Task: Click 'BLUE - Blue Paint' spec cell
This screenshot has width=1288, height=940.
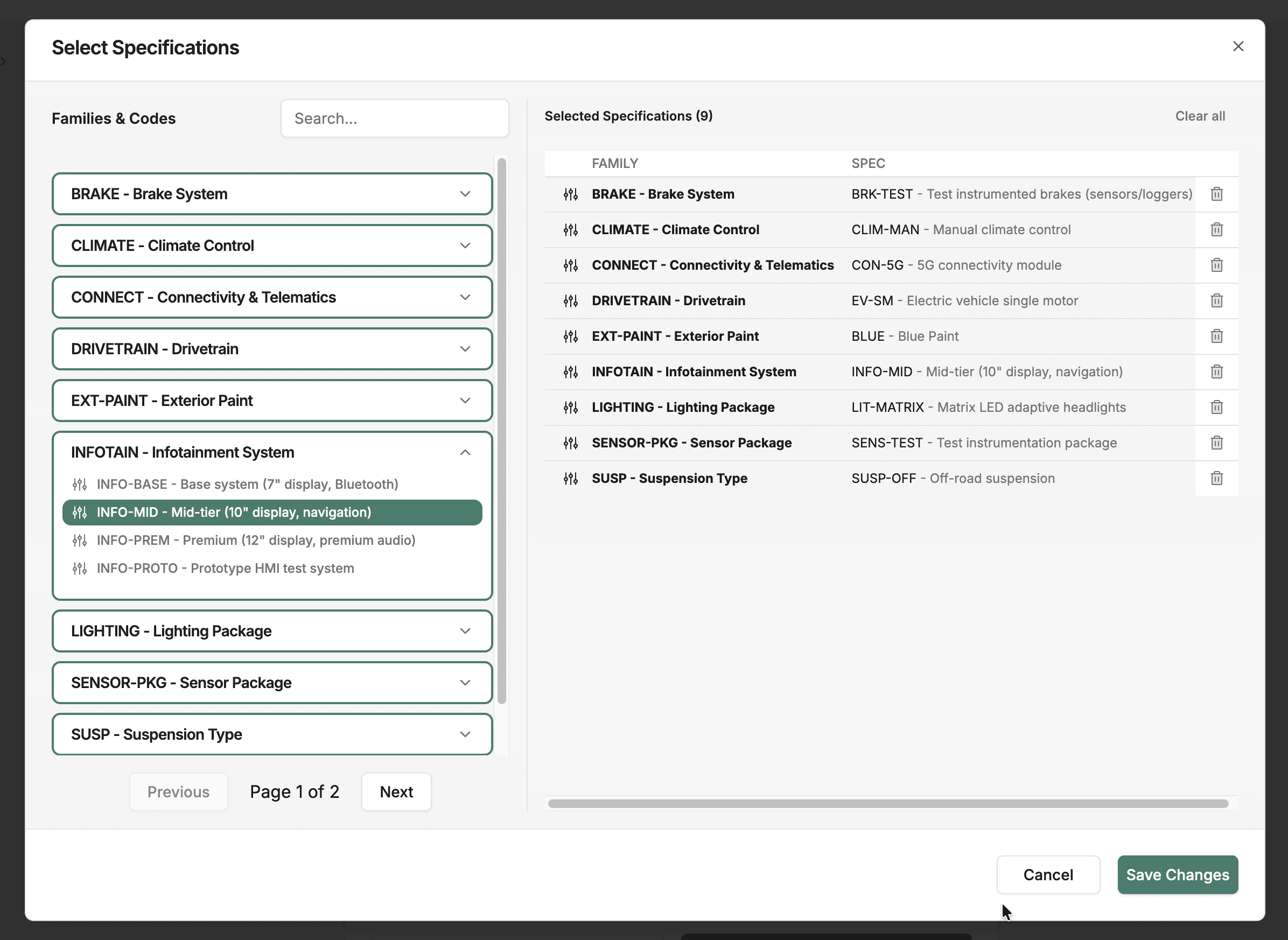Action: coord(905,336)
